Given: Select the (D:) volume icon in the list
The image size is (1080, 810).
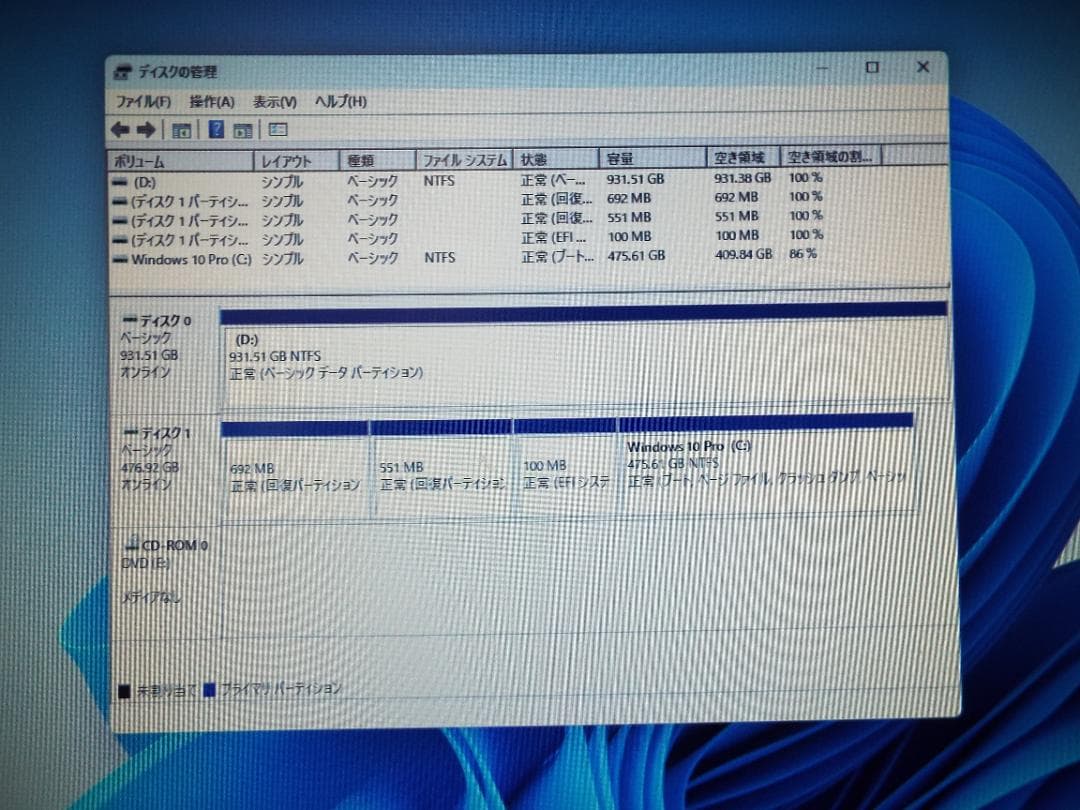Looking at the screenshot, I should click(x=119, y=182).
